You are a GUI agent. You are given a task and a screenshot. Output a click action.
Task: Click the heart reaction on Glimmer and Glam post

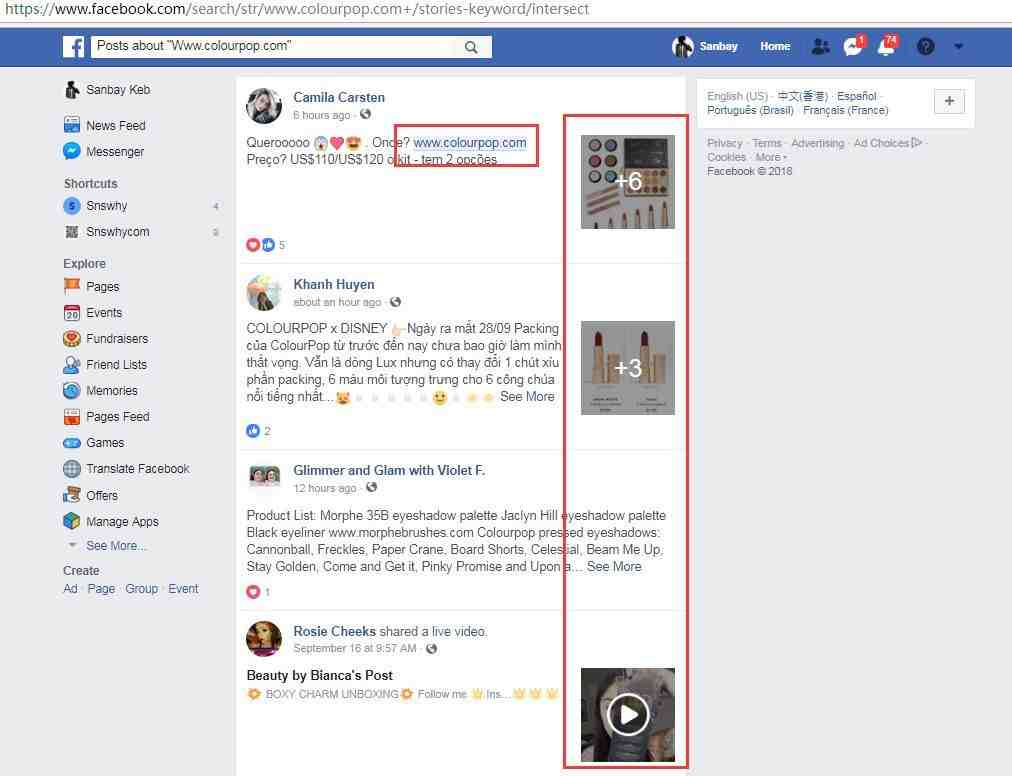coord(253,591)
